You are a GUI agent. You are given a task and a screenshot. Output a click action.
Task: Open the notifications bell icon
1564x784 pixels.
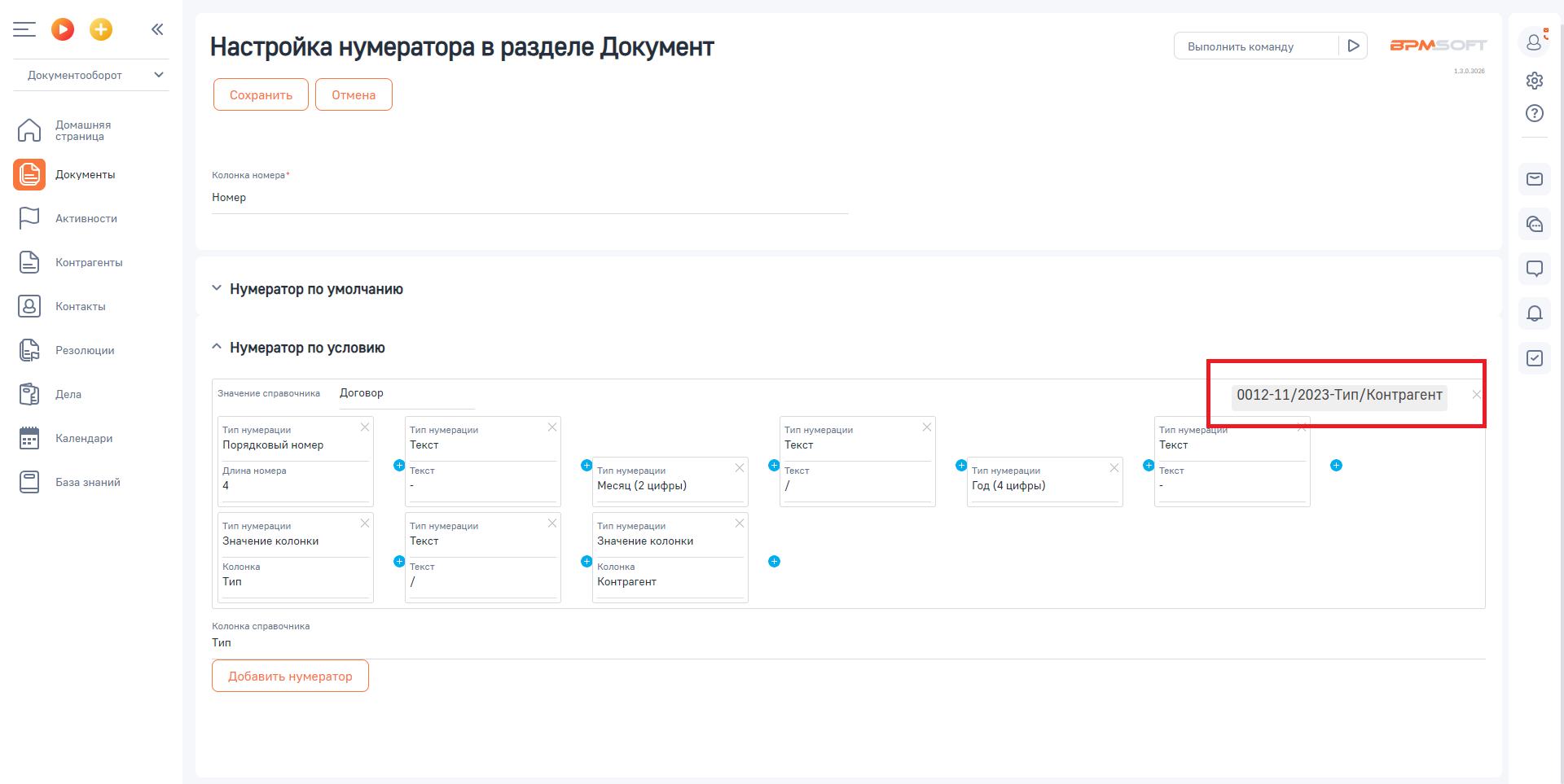(x=1535, y=313)
